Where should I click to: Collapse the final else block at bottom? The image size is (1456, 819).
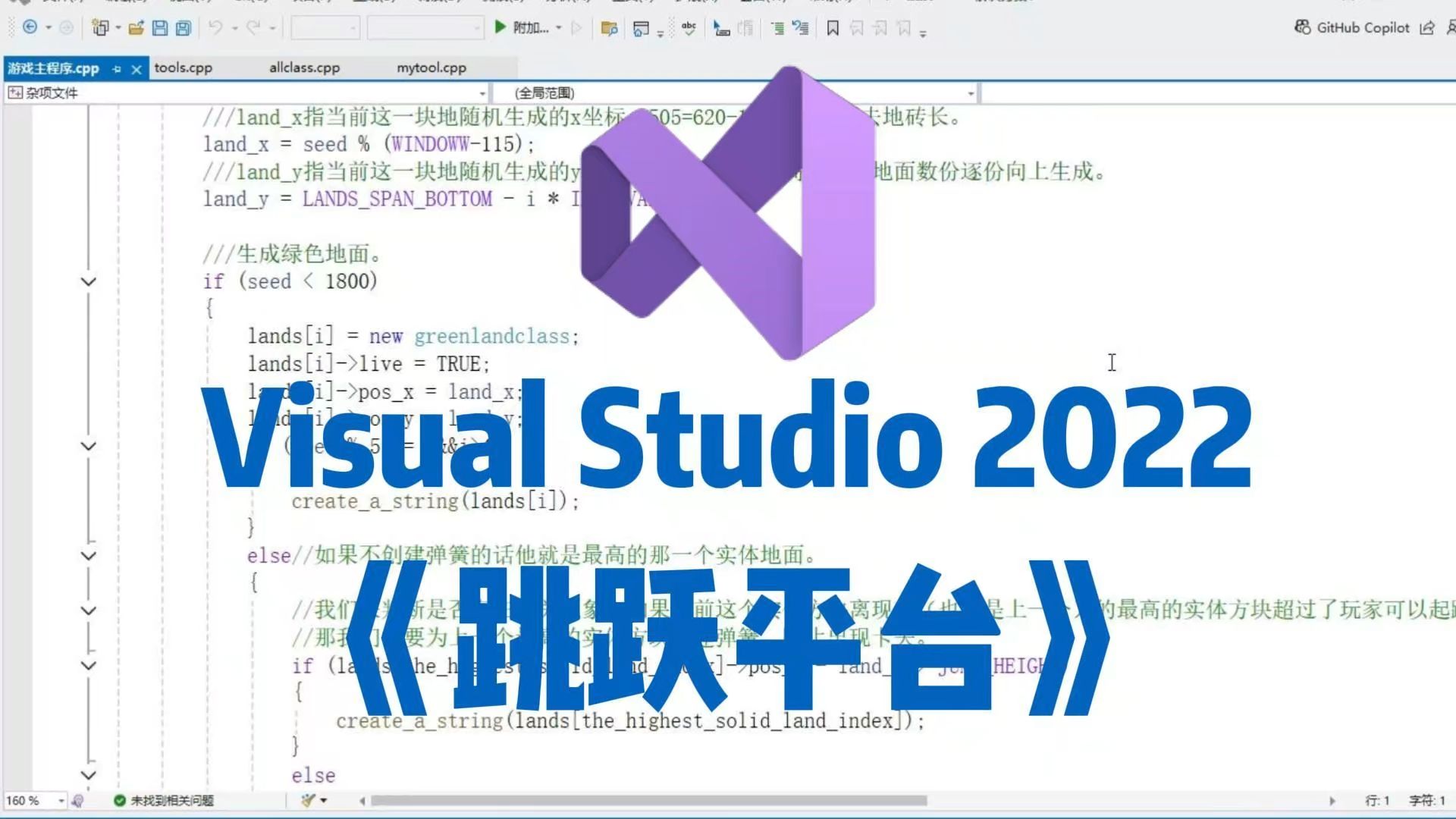(x=88, y=775)
